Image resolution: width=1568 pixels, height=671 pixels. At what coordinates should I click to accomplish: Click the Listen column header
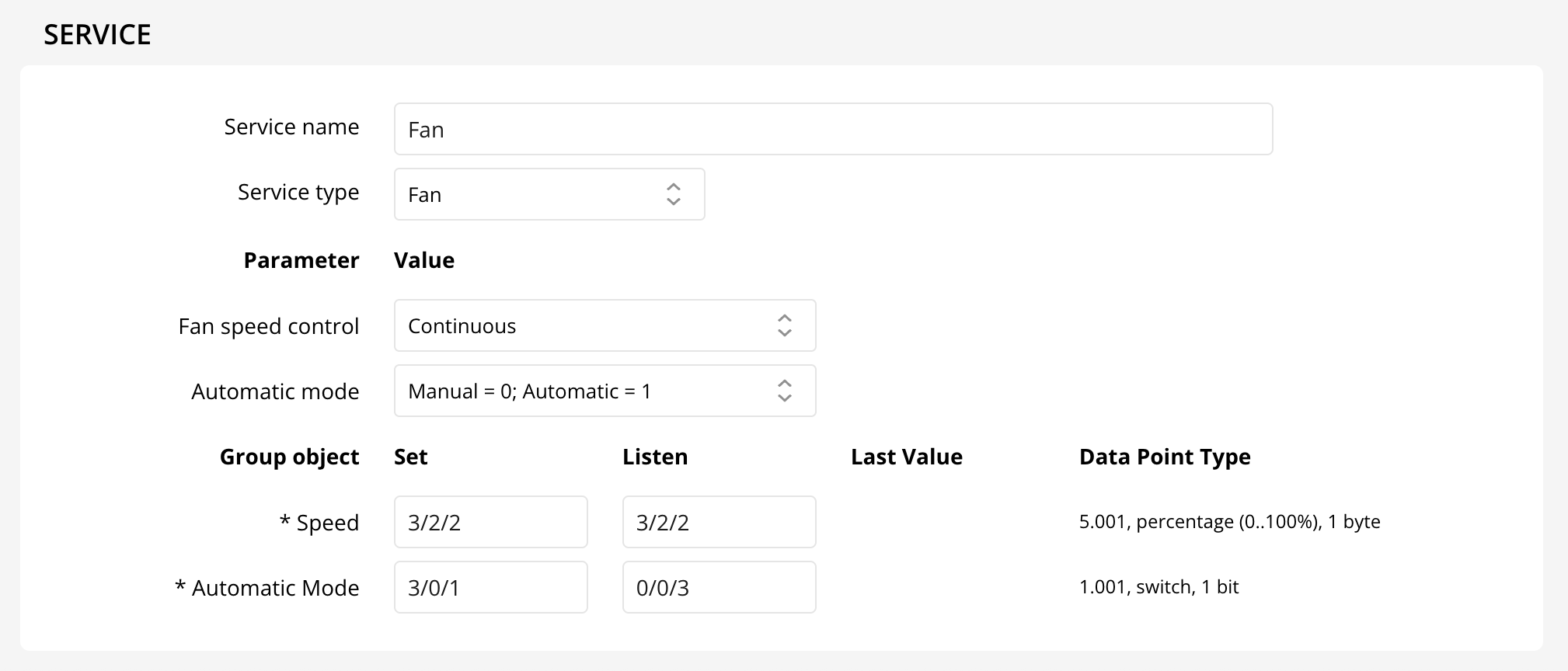pyautogui.click(x=655, y=457)
